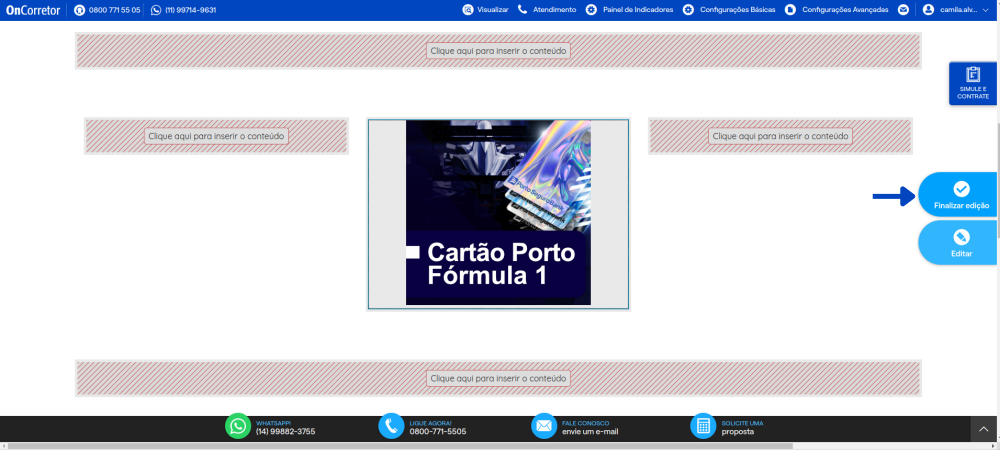Select the Cartão Porto Fórmula 1 image

[498, 213]
